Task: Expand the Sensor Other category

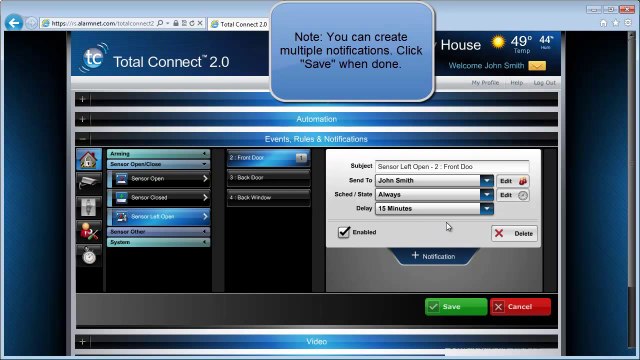Action: pyautogui.click(x=158, y=231)
